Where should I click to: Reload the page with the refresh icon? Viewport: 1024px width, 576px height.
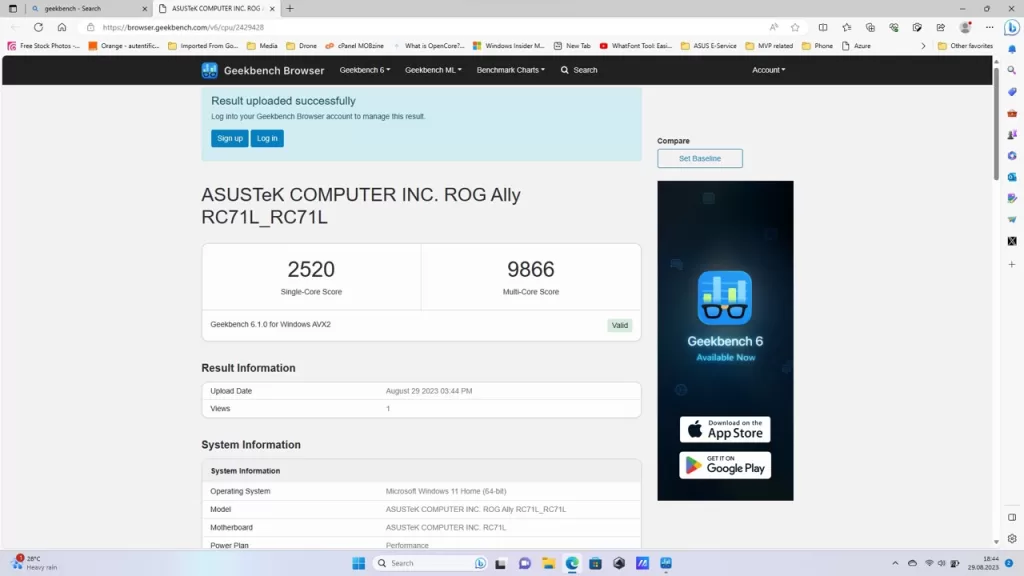click(39, 27)
